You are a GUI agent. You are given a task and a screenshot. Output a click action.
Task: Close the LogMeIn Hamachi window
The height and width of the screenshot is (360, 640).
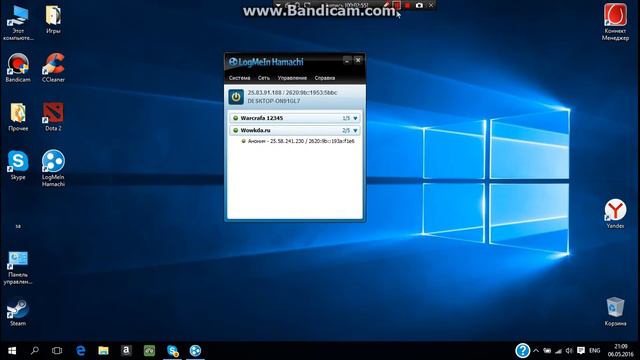[x=358, y=60]
